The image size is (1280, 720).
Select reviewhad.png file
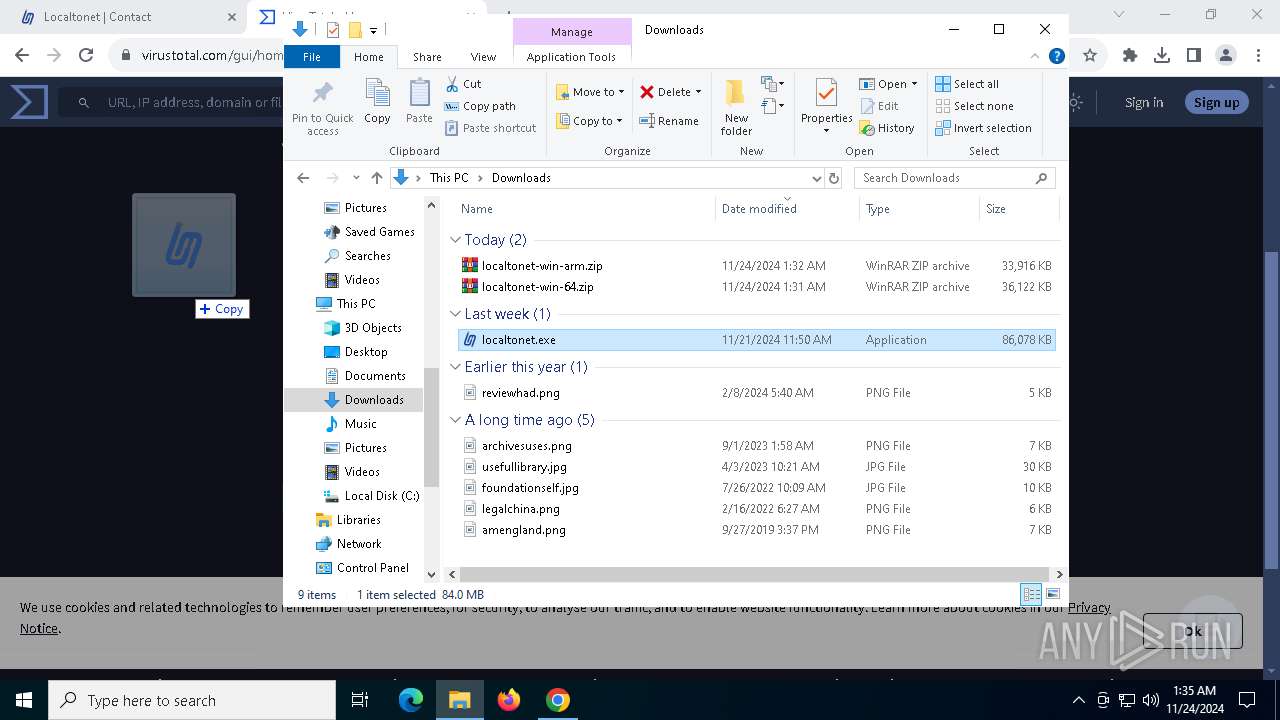756,393
